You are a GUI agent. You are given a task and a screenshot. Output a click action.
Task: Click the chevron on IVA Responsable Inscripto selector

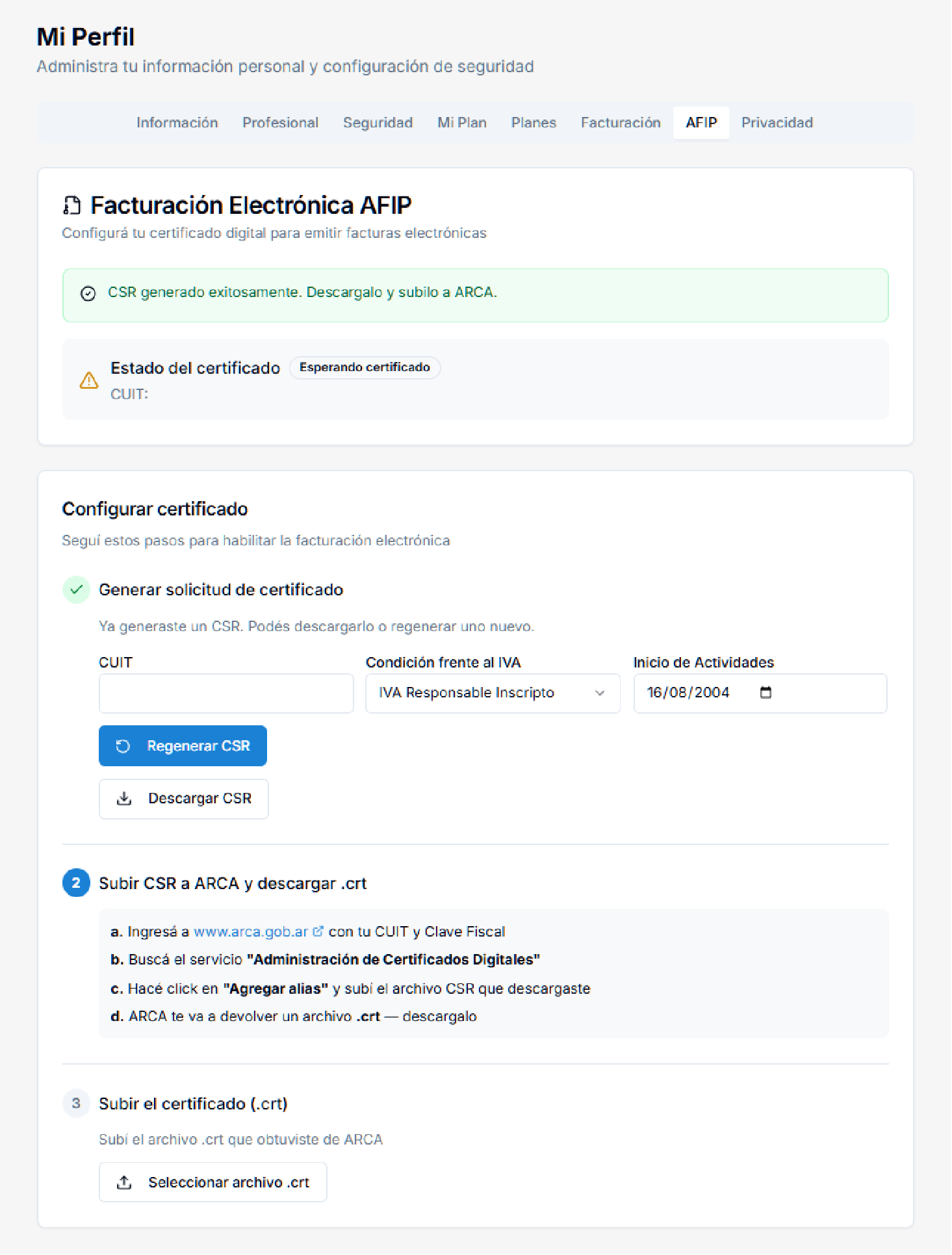[x=599, y=693]
